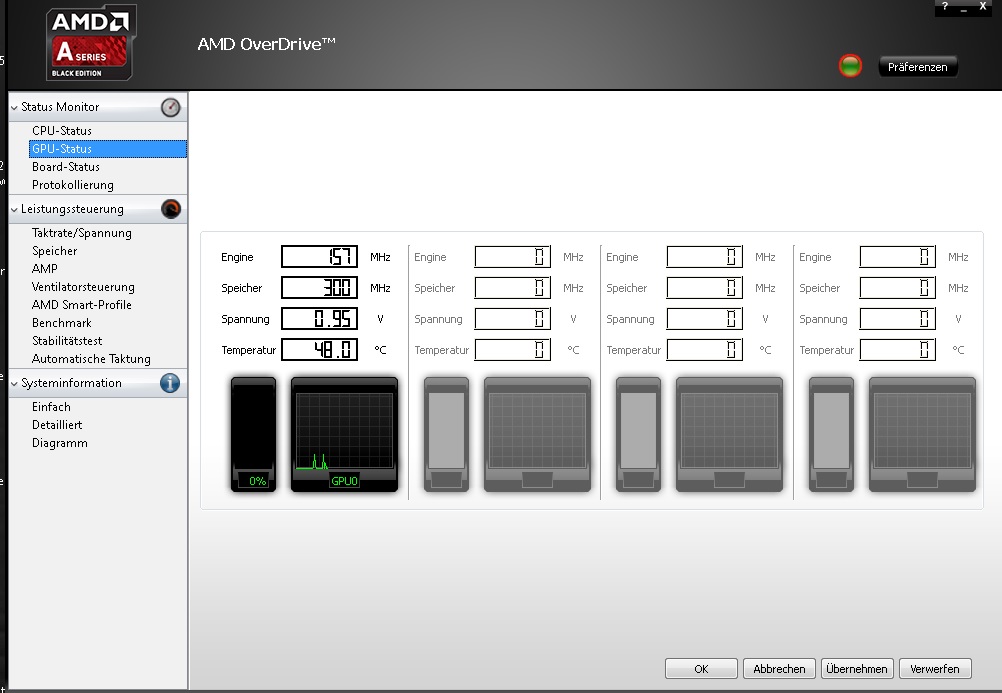Click the second GPU's disabled usage graph
This screenshot has width=1002, height=693.
(537, 434)
